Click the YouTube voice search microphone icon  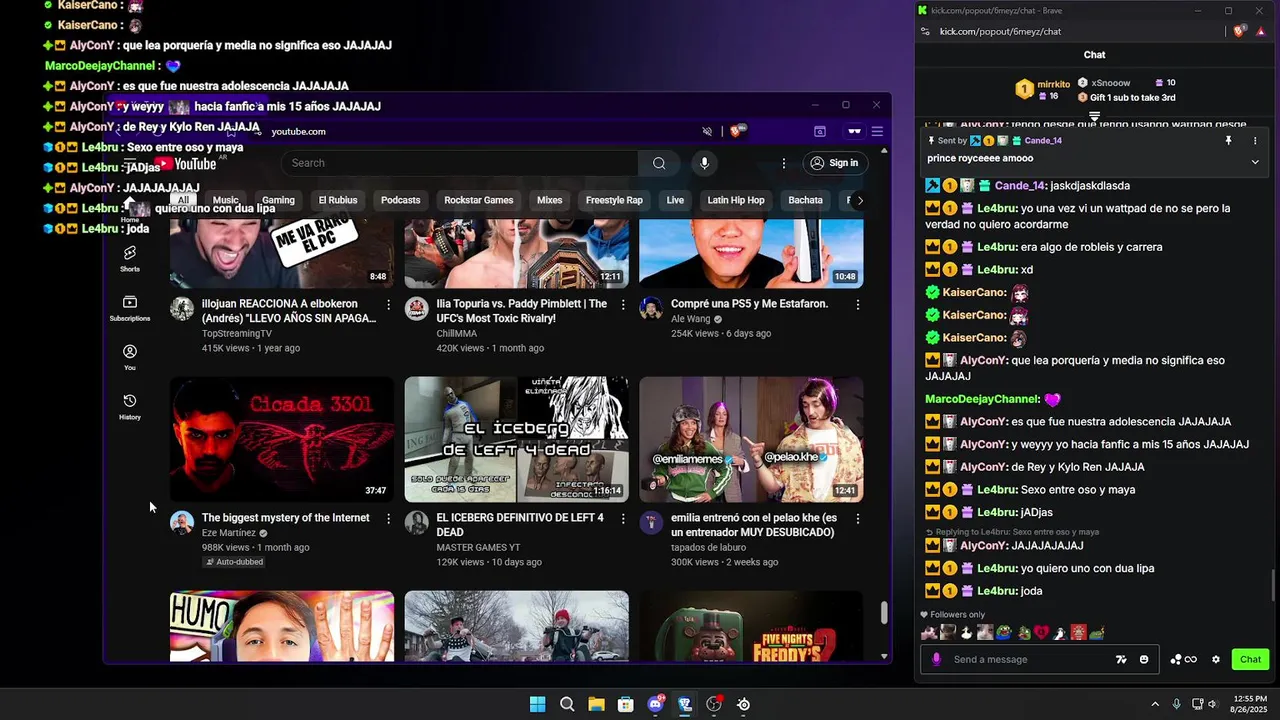(704, 163)
